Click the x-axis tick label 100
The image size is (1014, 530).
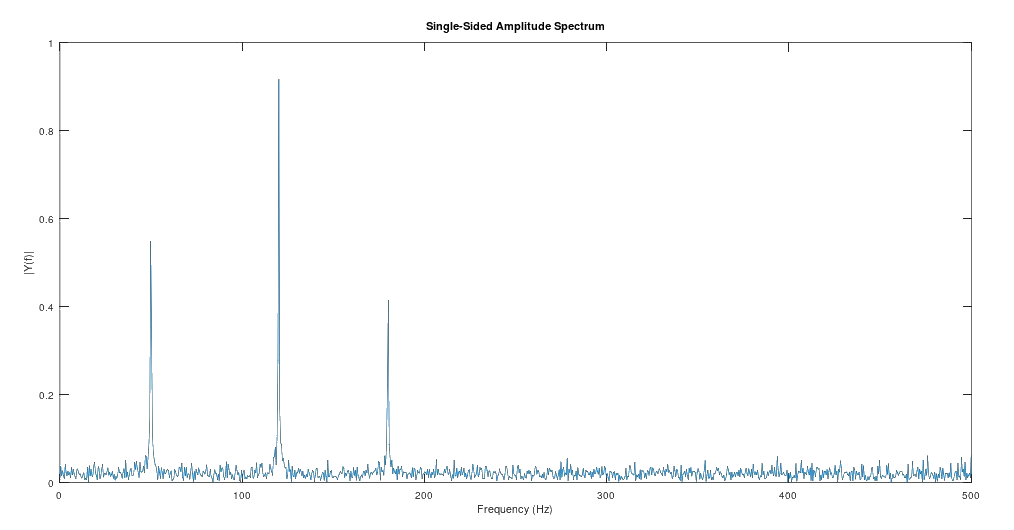click(x=241, y=496)
